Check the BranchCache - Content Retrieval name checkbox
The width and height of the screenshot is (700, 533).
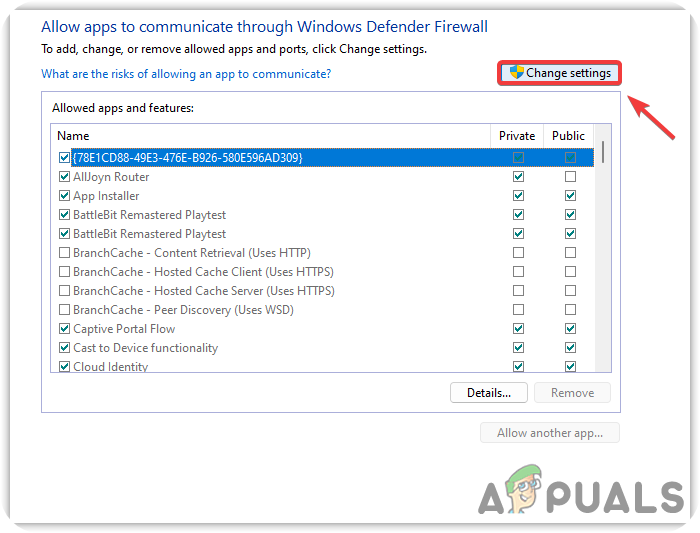[64, 253]
